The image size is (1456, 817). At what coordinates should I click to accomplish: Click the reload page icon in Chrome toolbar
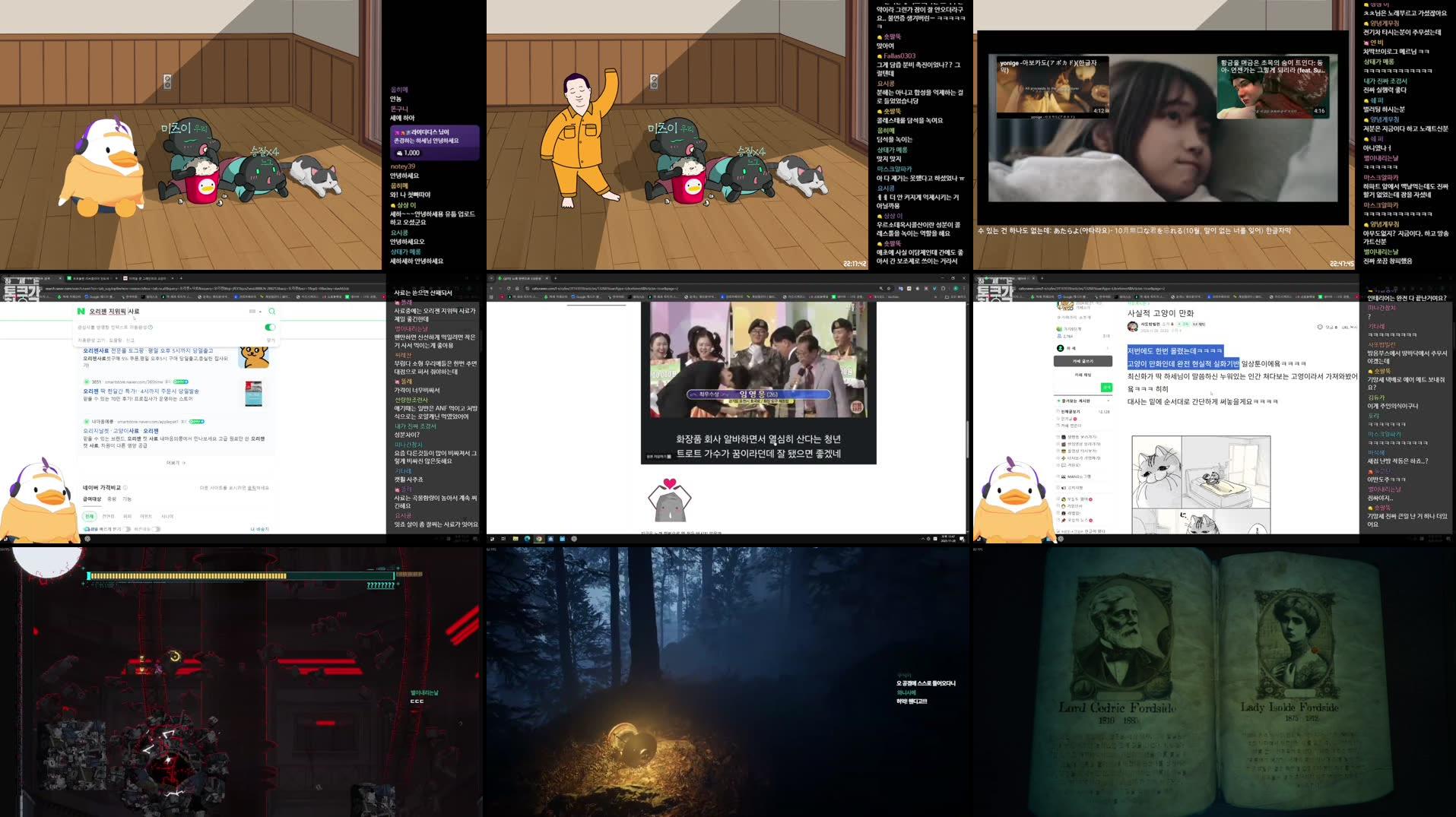pos(509,288)
